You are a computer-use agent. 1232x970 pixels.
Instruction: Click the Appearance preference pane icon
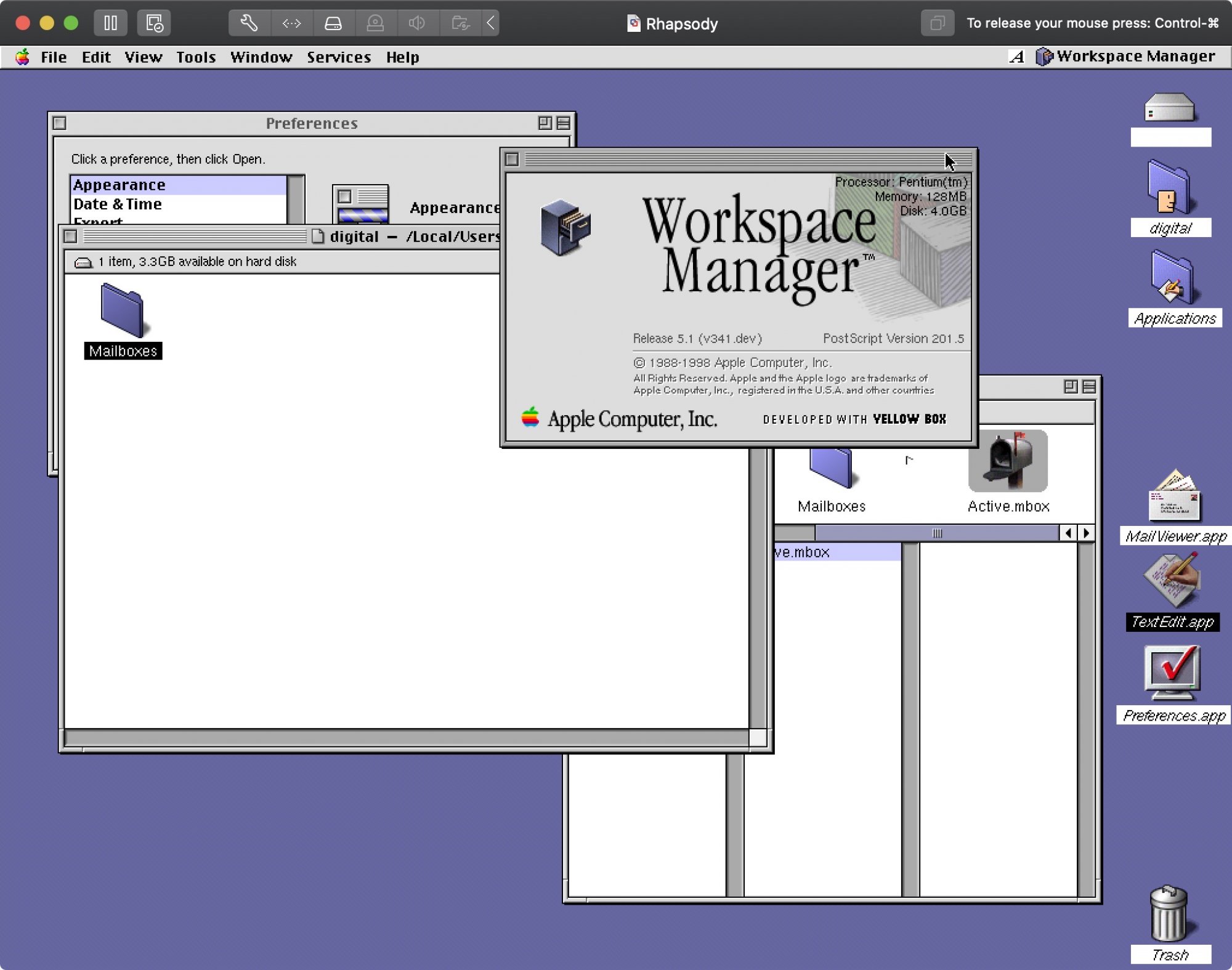360,204
